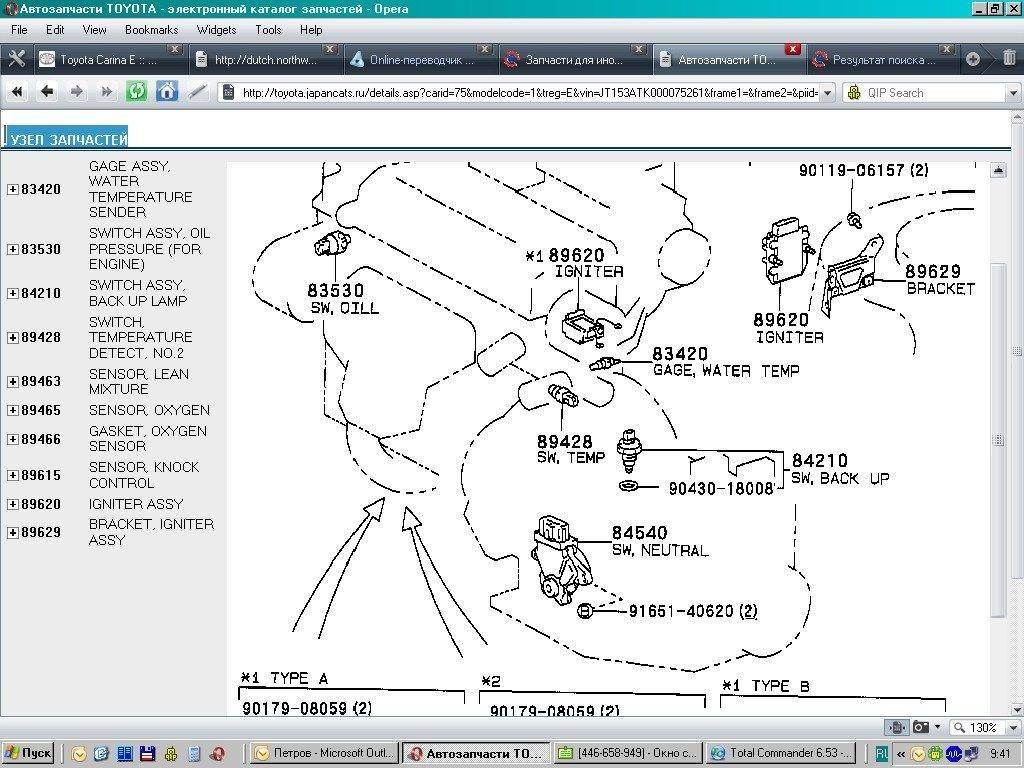Click the wand (edit) icon in toolbar

click(197, 92)
